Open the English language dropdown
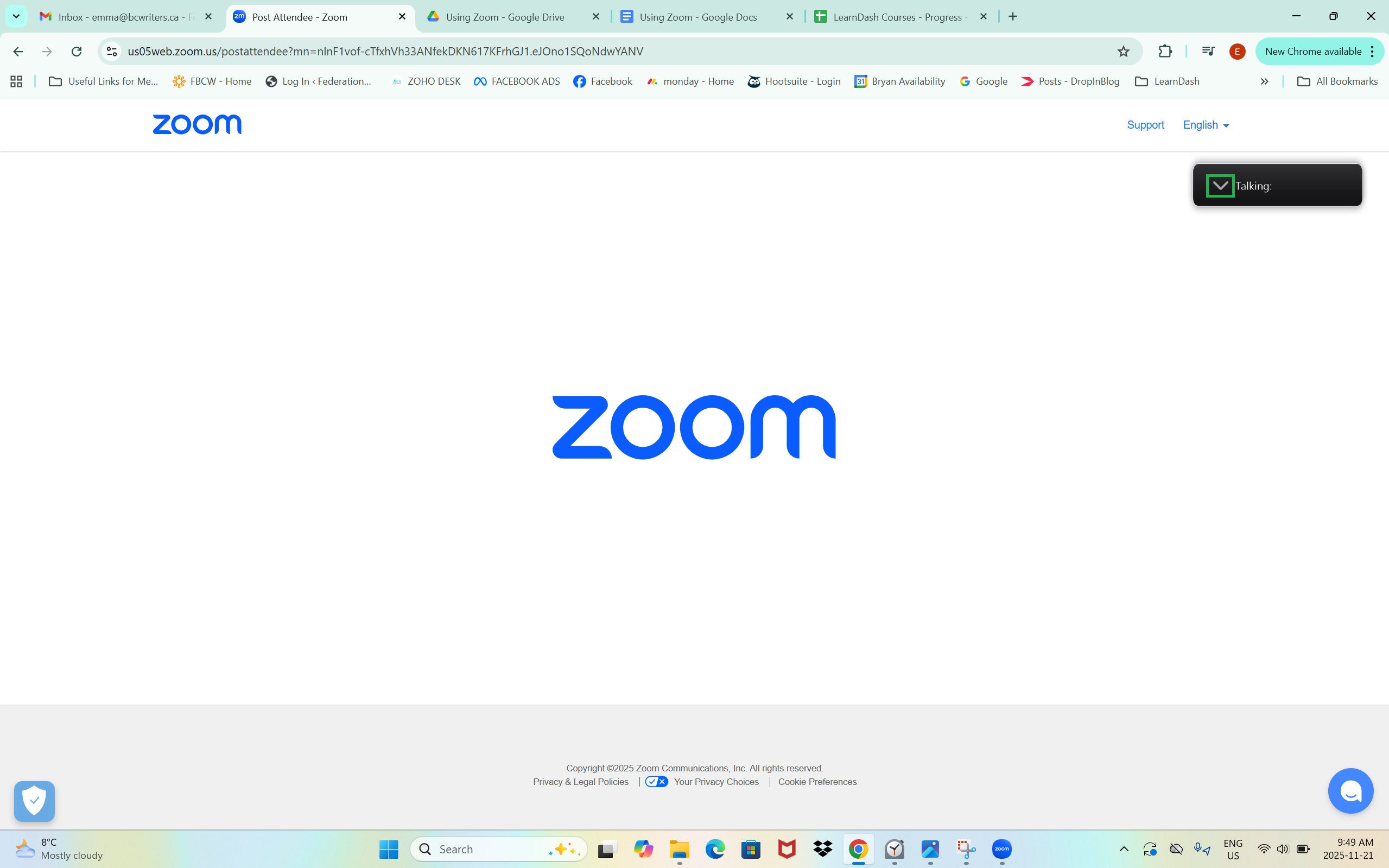 coord(1206,124)
